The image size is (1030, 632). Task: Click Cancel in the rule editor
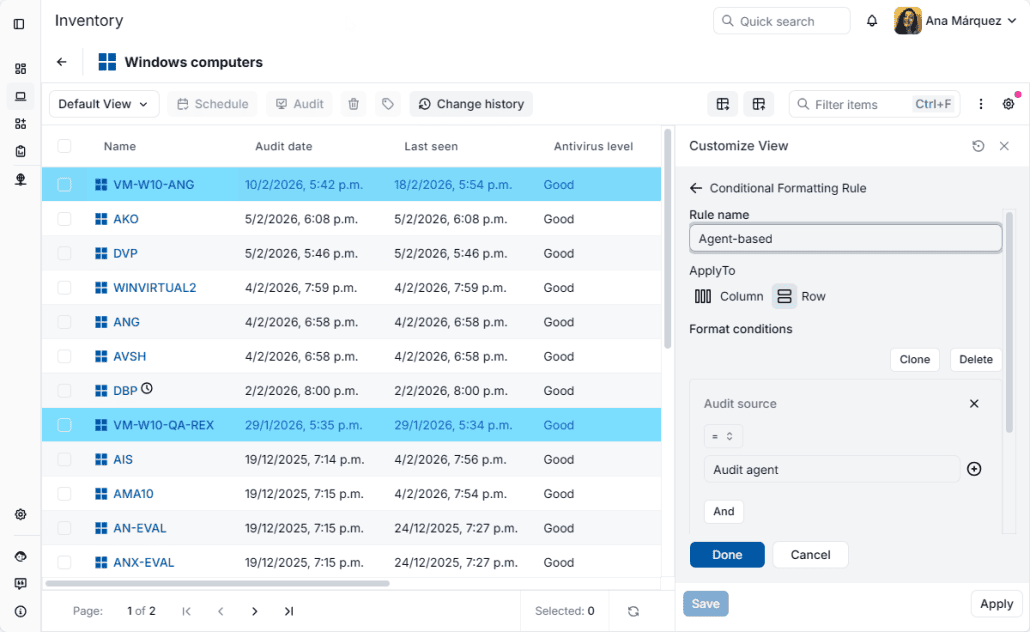(x=811, y=554)
